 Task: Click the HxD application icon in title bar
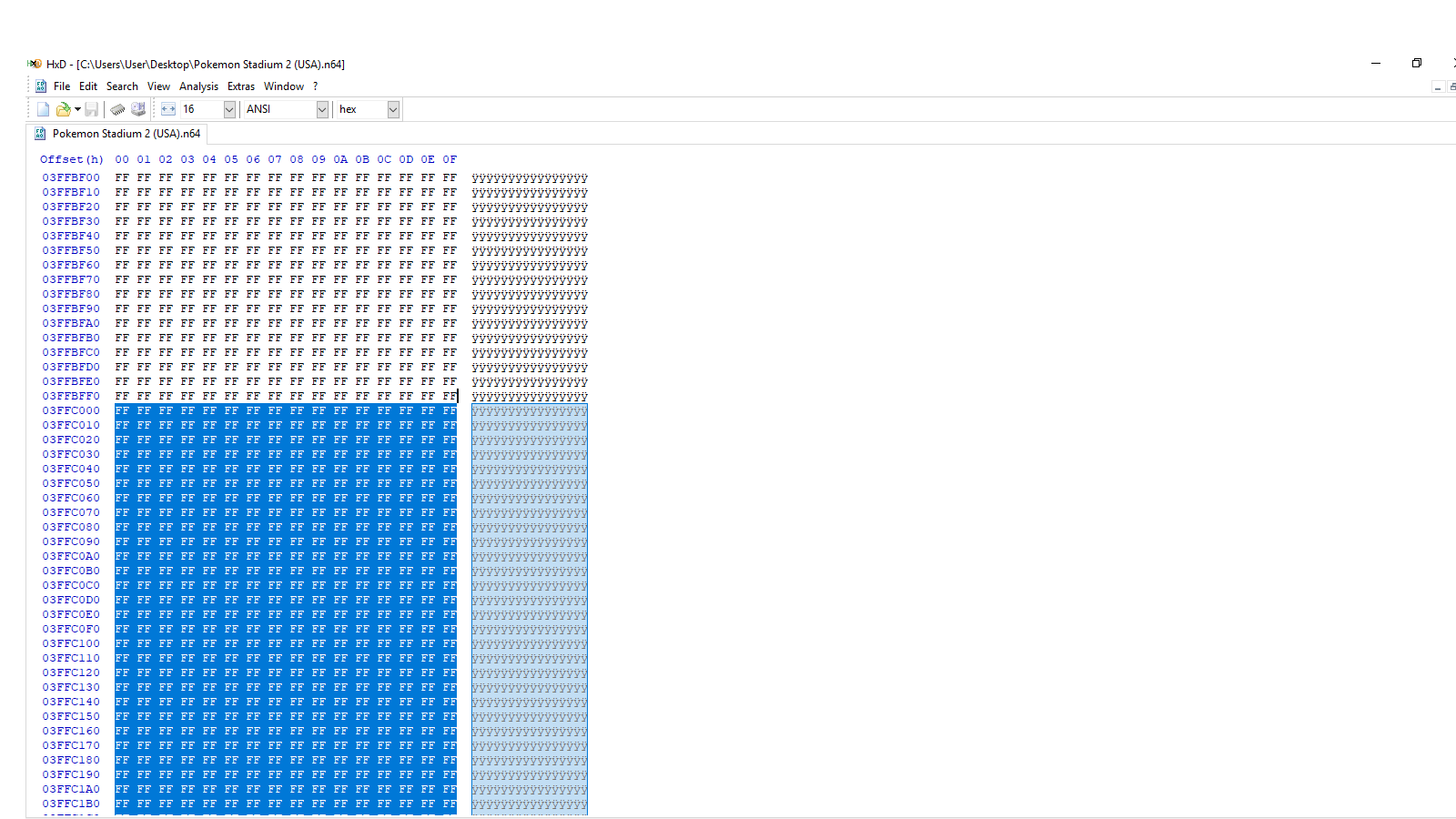35,64
